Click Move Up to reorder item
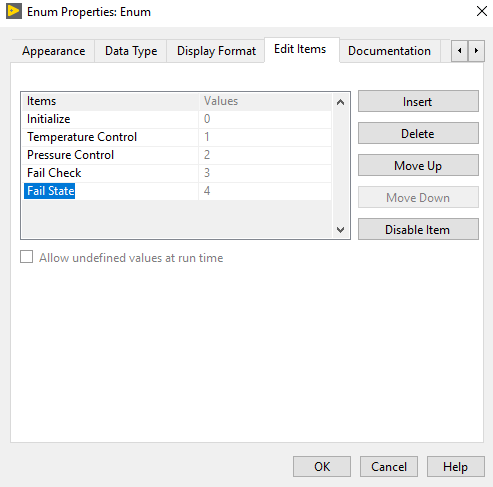Screen dimensions: 493x487 [x=418, y=165]
